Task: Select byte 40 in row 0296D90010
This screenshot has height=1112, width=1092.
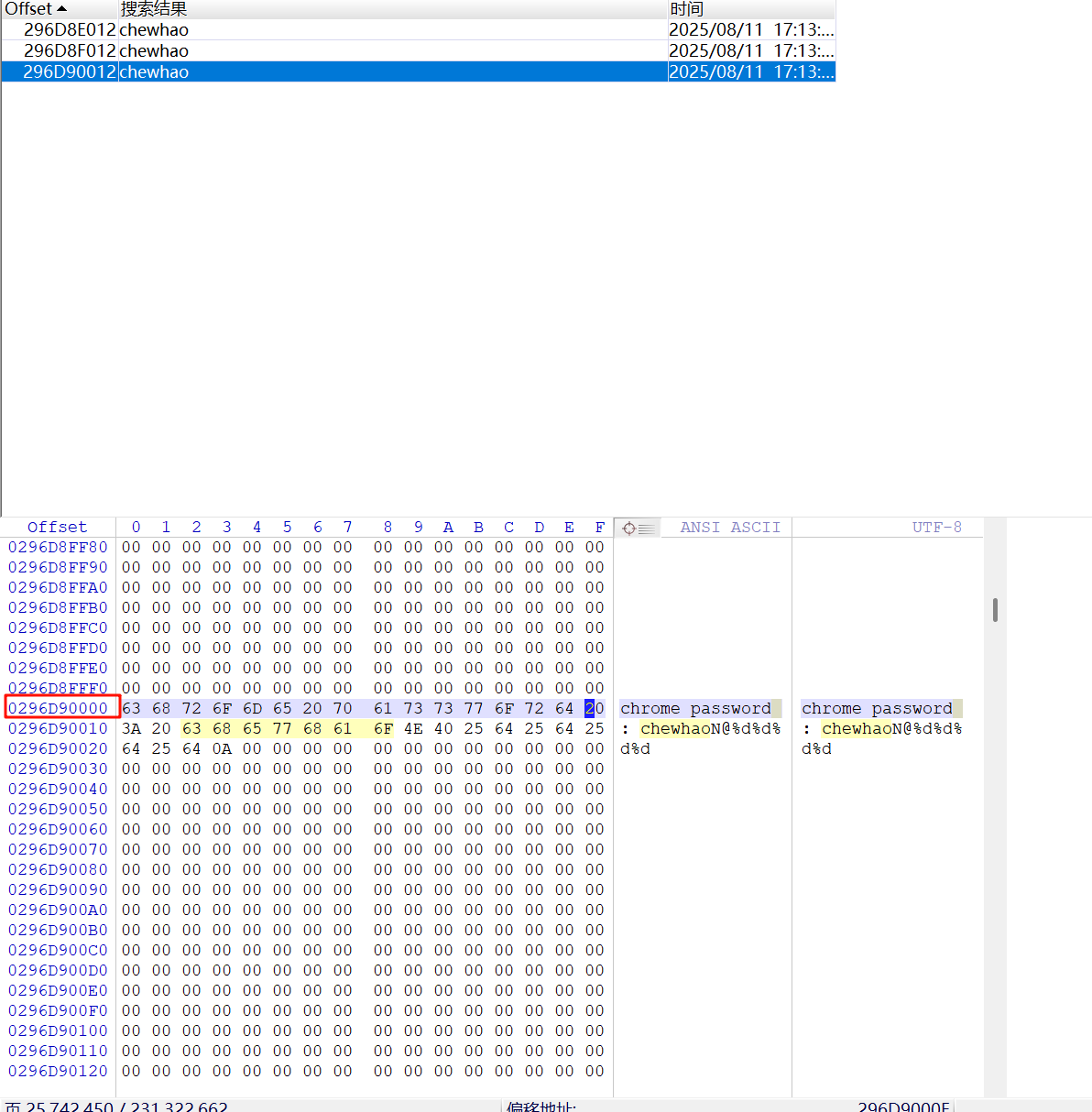Action: click(443, 728)
